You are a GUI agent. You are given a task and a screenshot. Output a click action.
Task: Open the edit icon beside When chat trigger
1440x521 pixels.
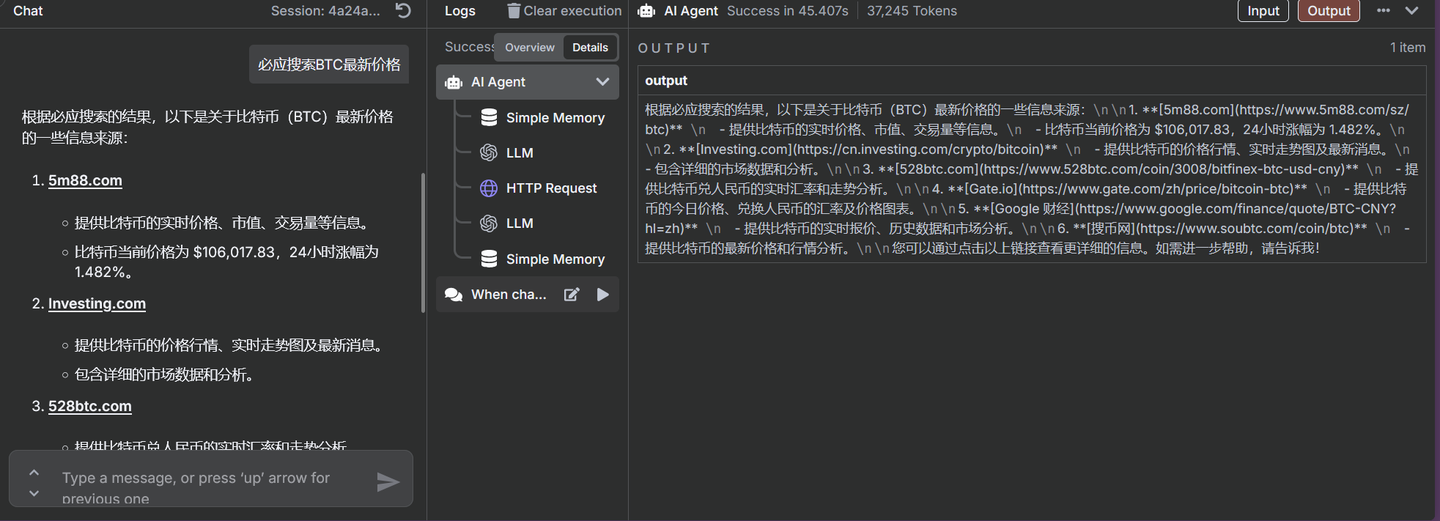tap(572, 295)
